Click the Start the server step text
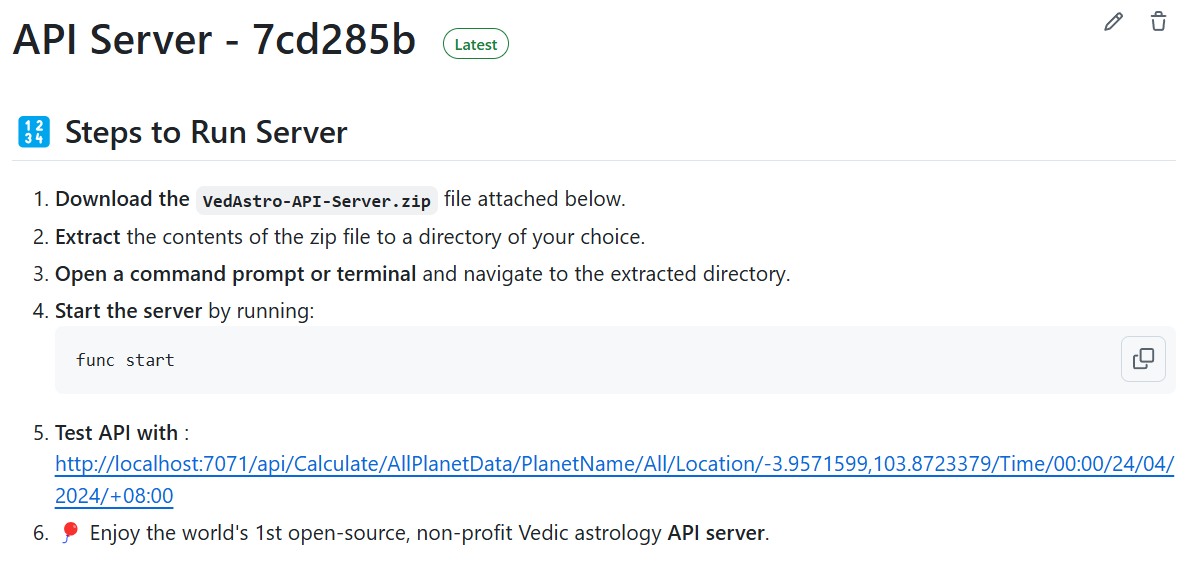This screenshot has height=563, width=1189. [184, 311]
